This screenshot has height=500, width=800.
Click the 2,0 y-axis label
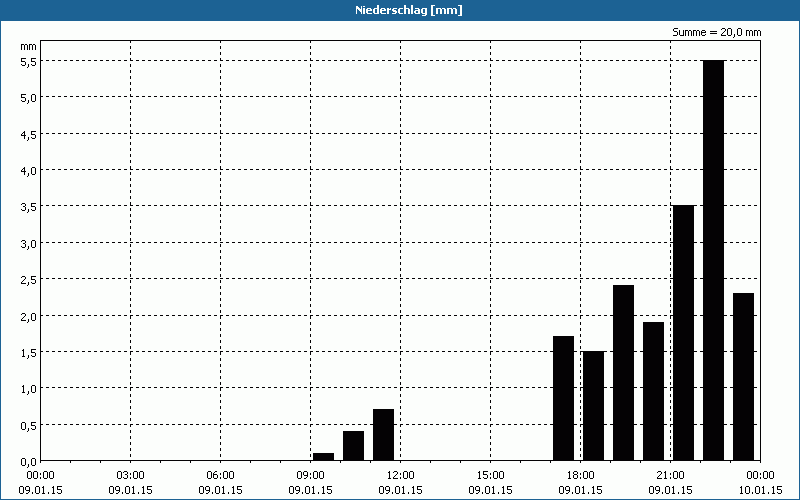(x=30, y=316)
